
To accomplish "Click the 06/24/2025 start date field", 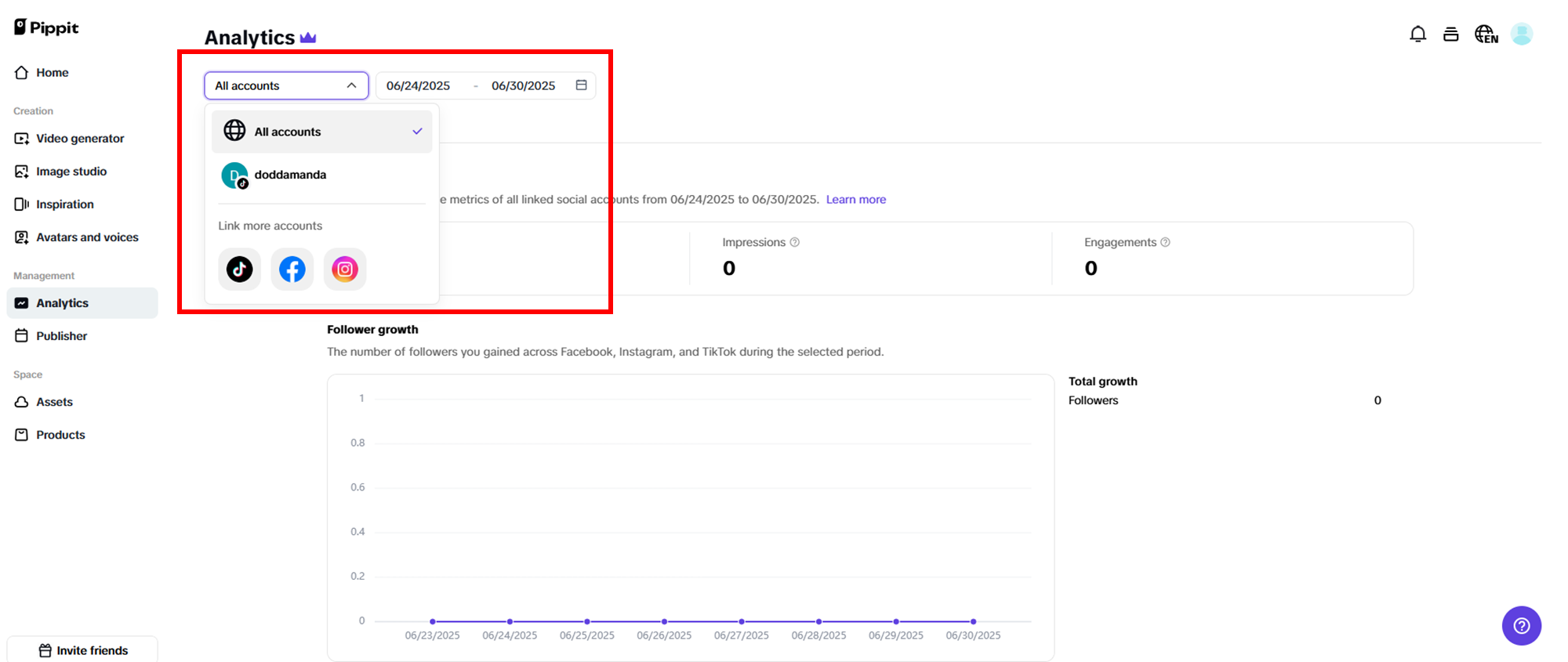I will tap(418, 85).
